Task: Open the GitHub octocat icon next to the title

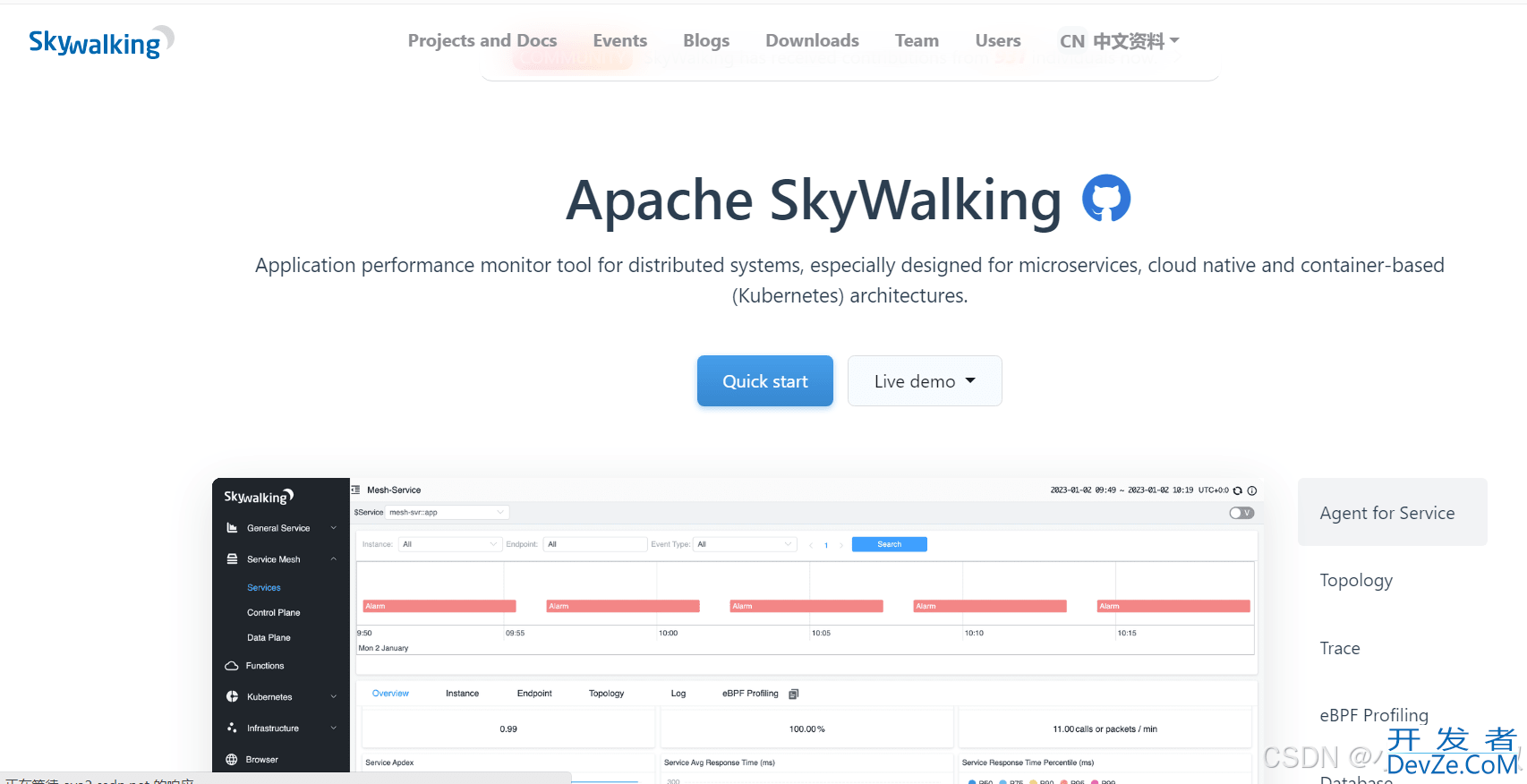Action: tap(1106, 199)
